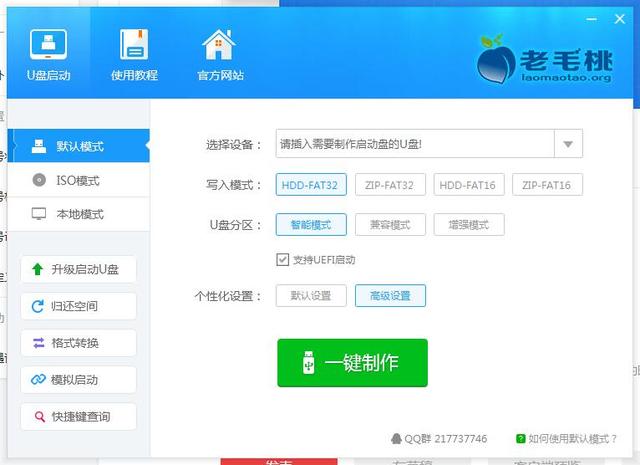
Task: Choose 兼容模式 partition option
Action: point(390,225)
